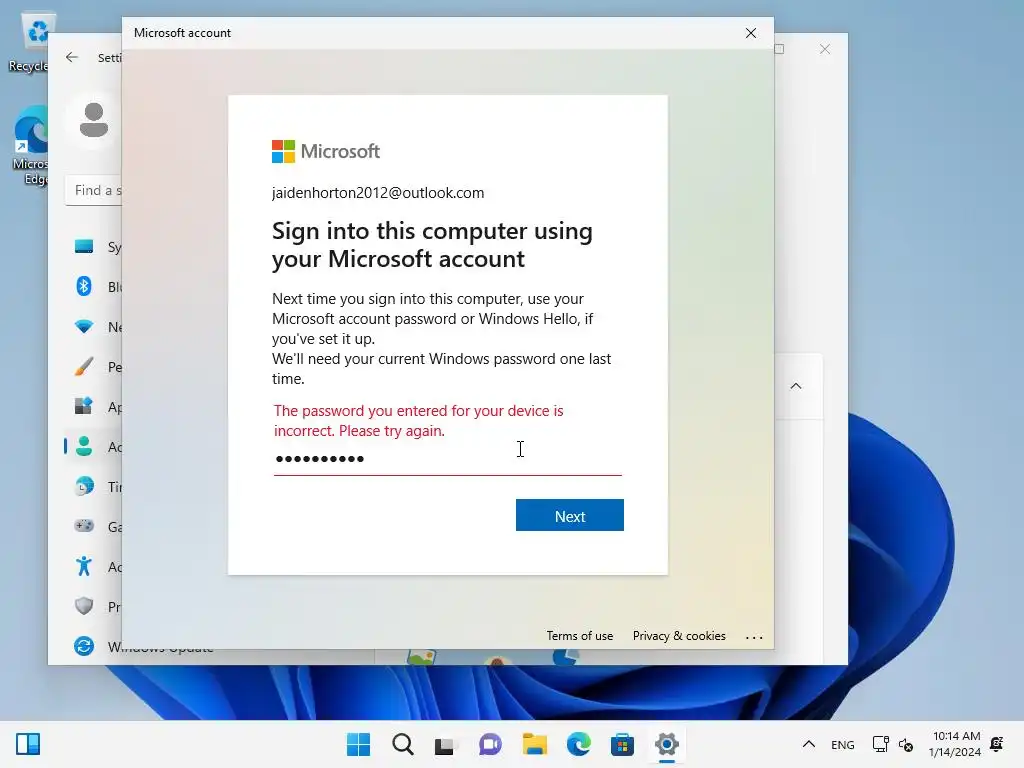Launch Microsoft Edge from the taskbar

[579, 744]
